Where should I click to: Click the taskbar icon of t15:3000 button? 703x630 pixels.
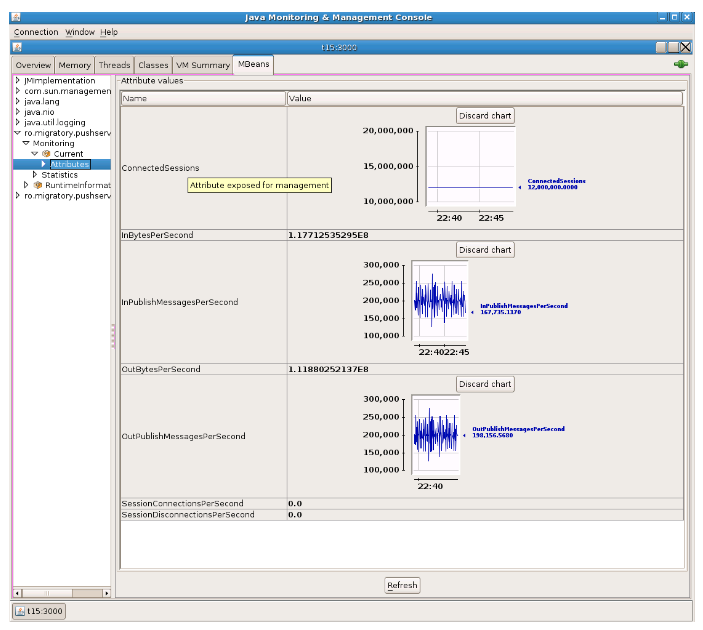tap(21, 611)
